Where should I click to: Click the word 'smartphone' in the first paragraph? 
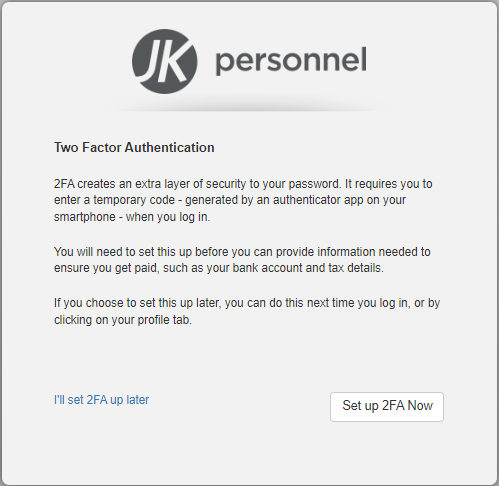tap(85, 217)
